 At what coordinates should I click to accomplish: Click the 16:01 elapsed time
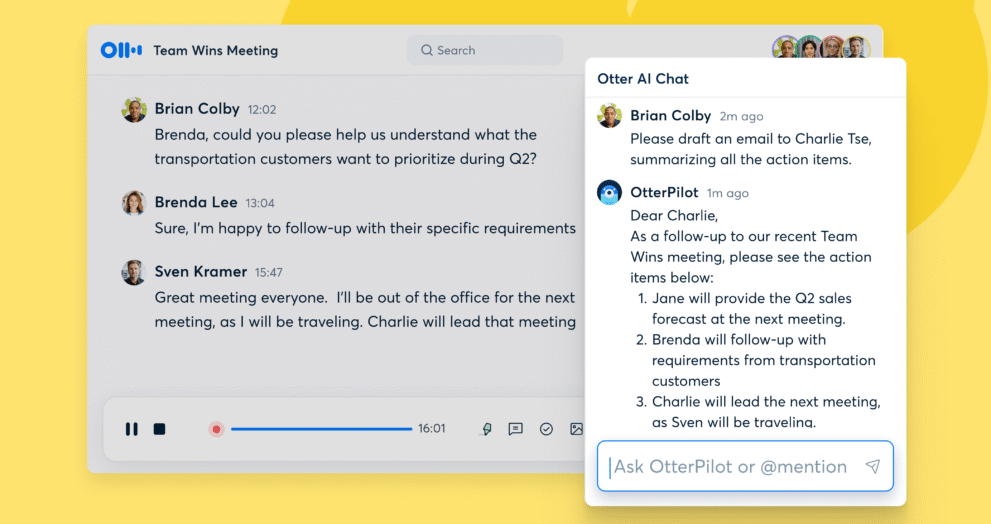(432, 429)
